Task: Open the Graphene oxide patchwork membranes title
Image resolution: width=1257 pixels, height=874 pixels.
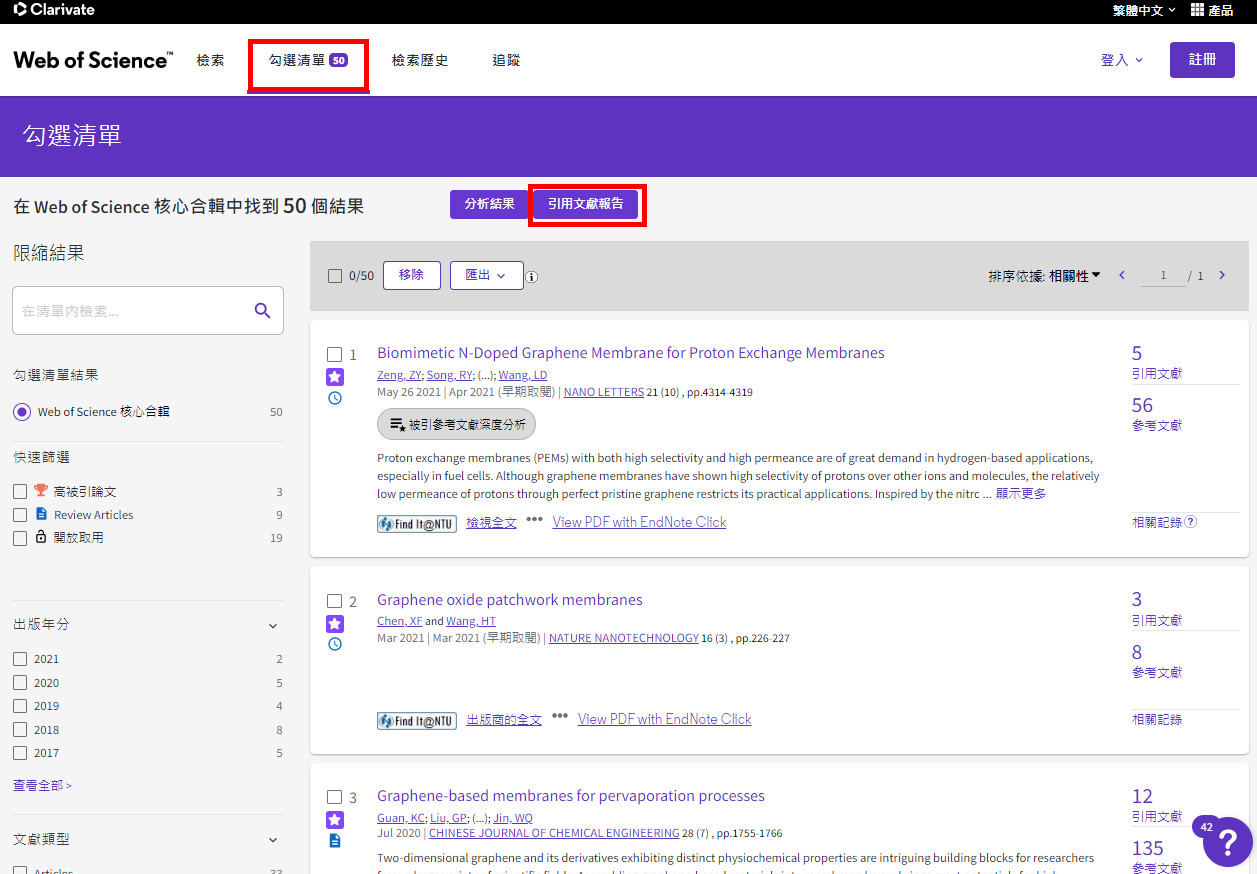Action: coord(510,600)
